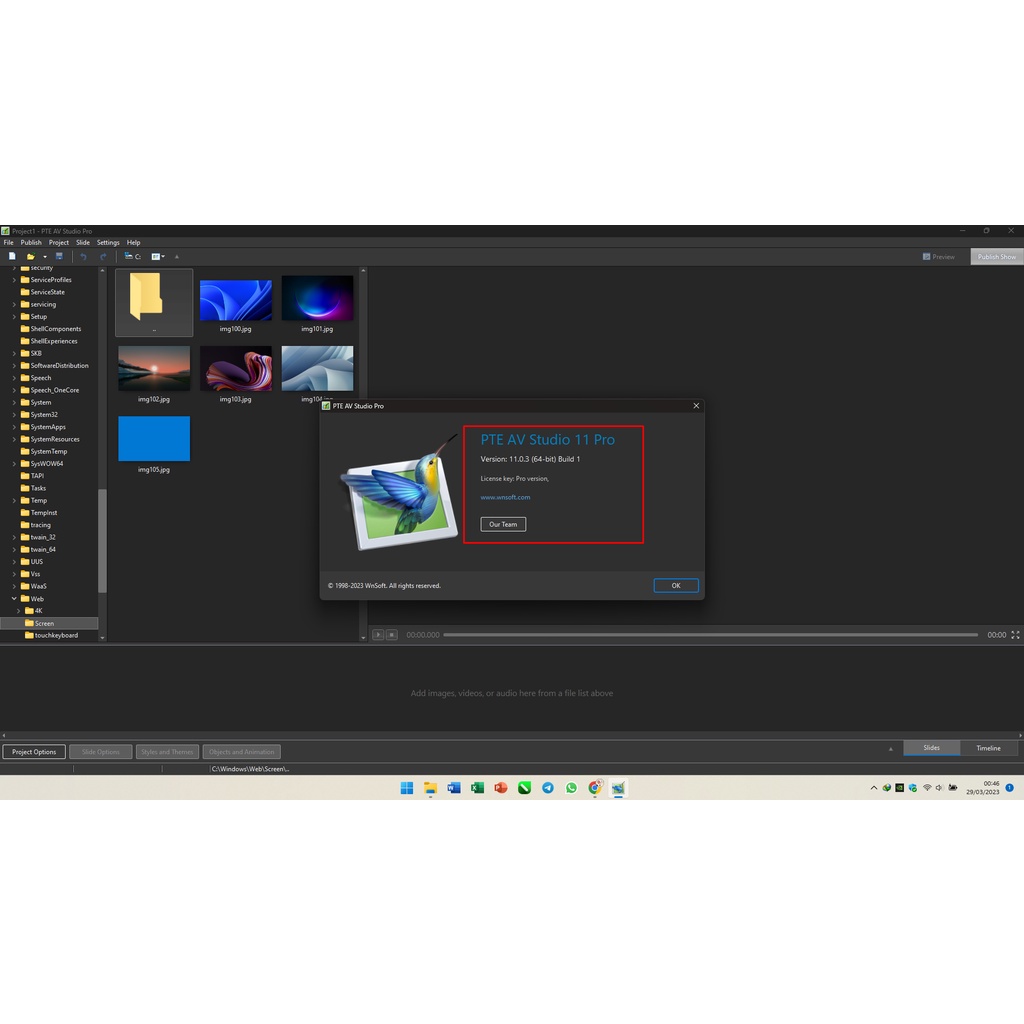Click the Our Team button

click(503, 524)
